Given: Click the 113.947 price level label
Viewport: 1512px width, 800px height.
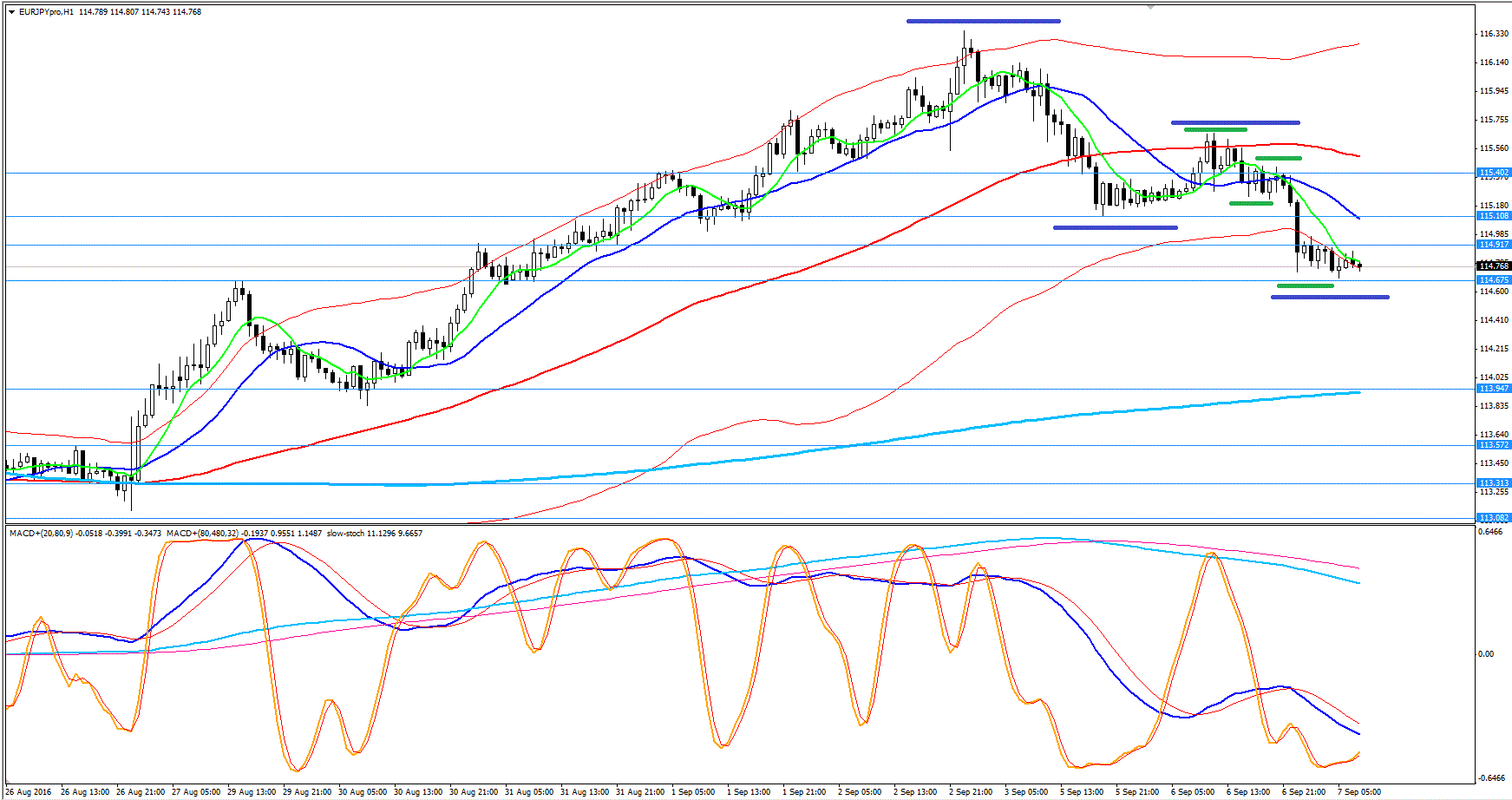Looking at the screenshot, I should coord(1494,389).
